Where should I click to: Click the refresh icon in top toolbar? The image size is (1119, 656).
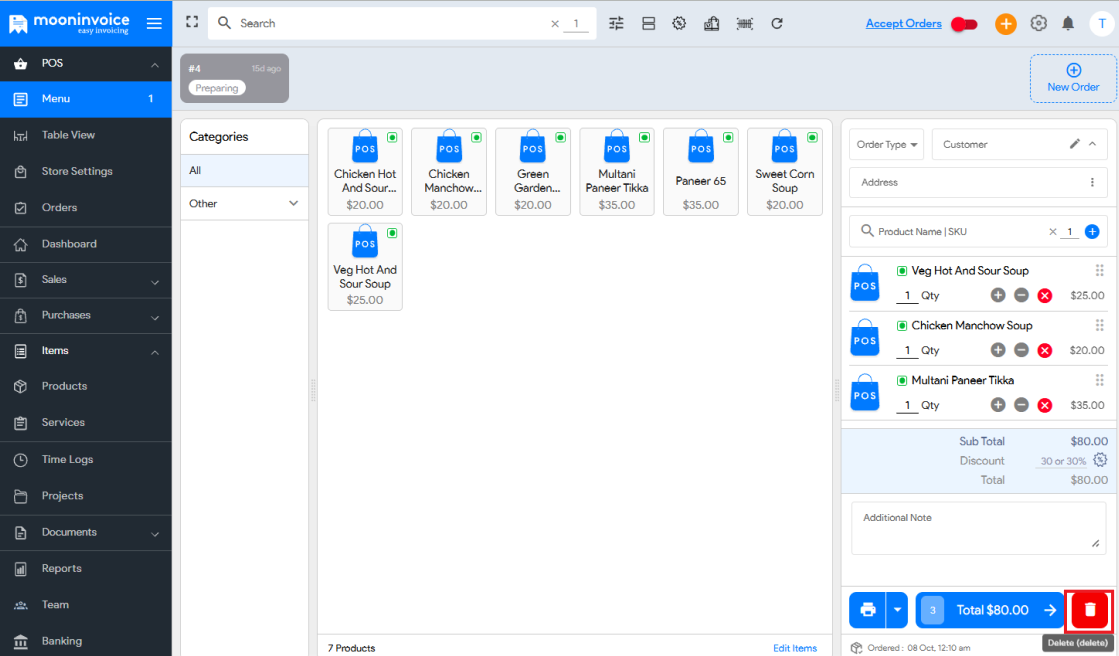[777, 23]
